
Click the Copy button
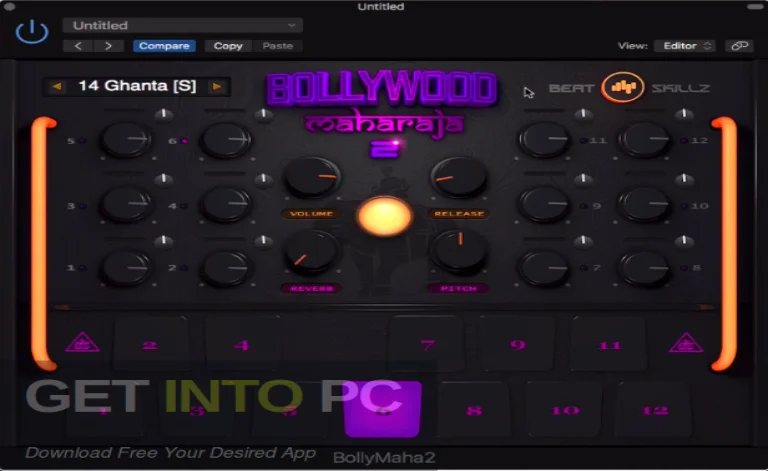tap(228, 46)
